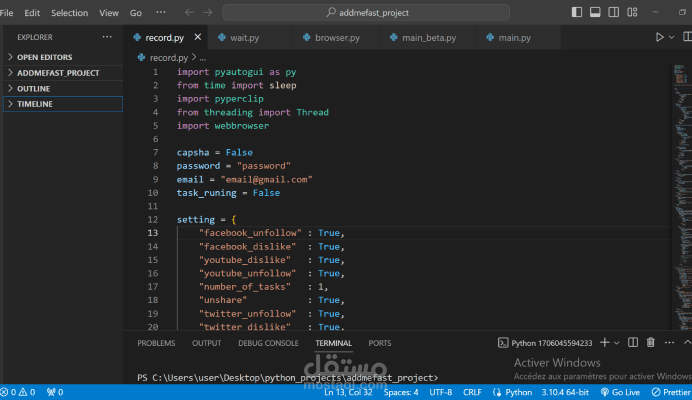Click the "email@gmail.com" string on line 9
Viewport: 692px width, 400px height.
point(266,179)
